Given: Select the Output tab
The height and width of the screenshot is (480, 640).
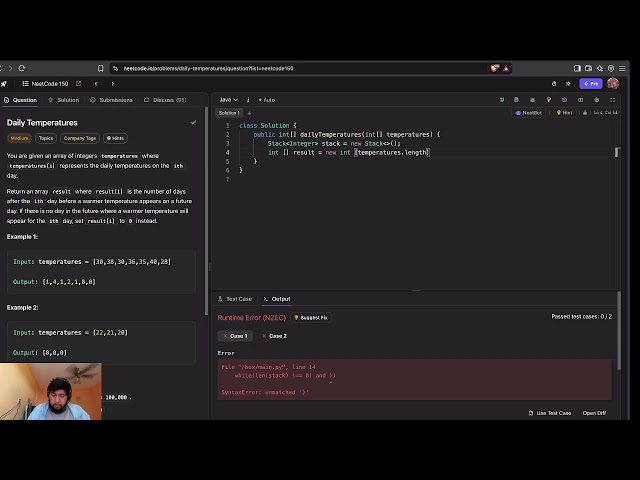Looking at the screenshot, I should coord(277,299).
